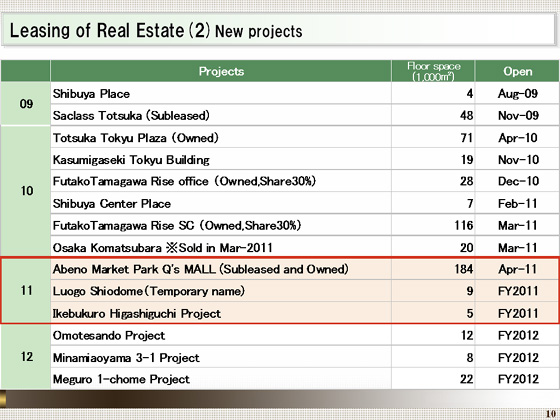Click floor space value '9' for Luogo Shiodome
The width and height of the screenshot is (560, 420).
click(x=470, y=291)
